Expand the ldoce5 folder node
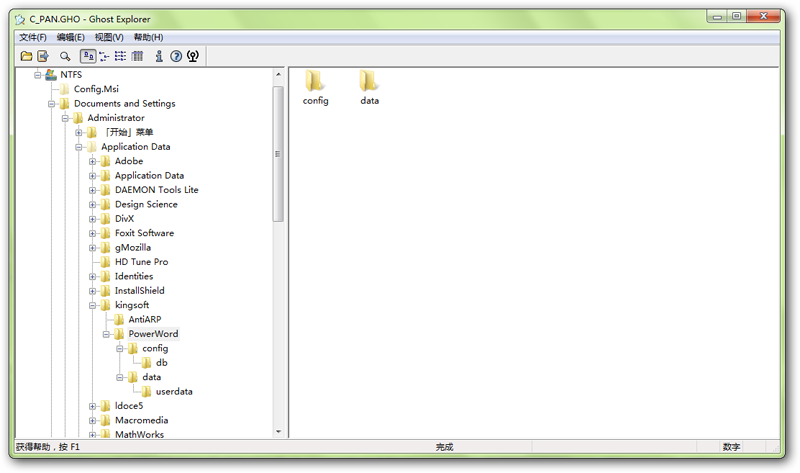800x473 pixels. [x=92, y=407]
